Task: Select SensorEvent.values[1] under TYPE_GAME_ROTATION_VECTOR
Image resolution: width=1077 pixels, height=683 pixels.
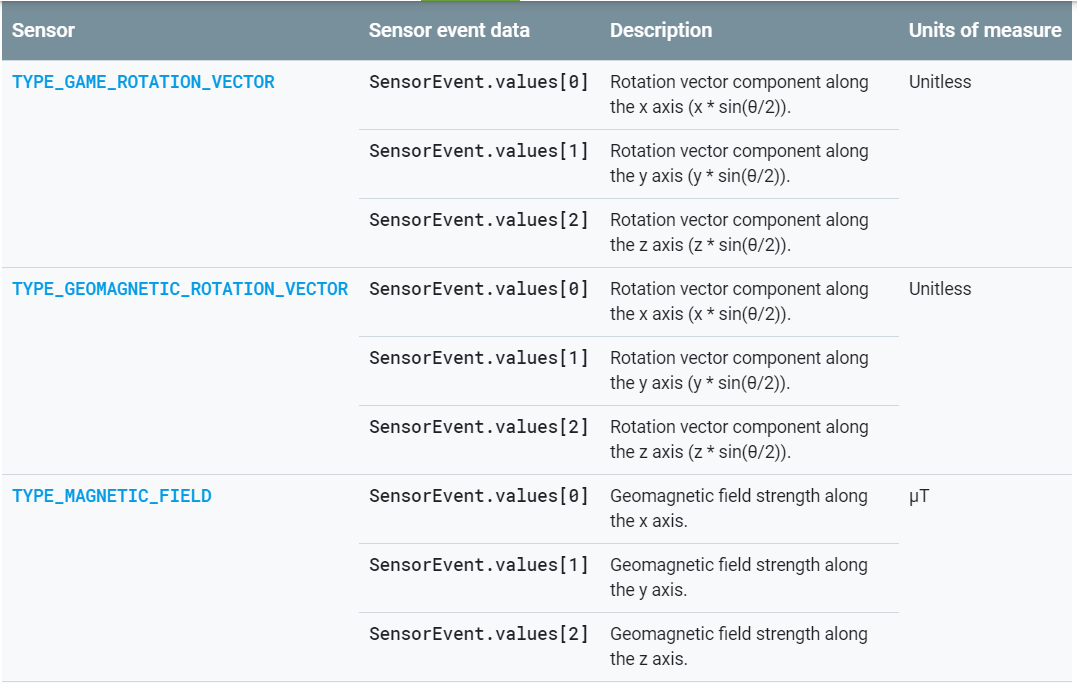Action: click(x=478, y=151)
